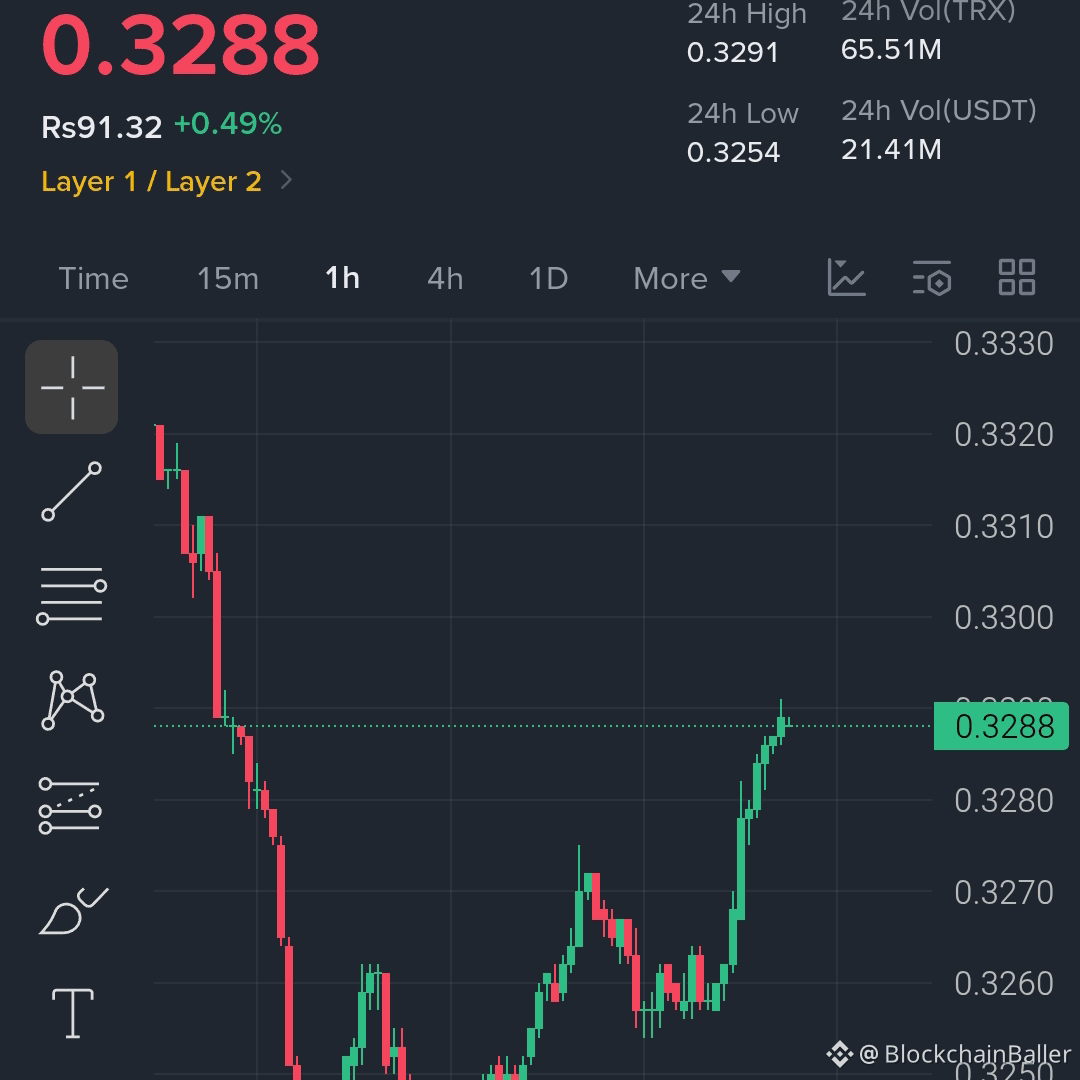
Task: Select the brush drawing tool
Action: pyautogui.click(x=73, y=911)
